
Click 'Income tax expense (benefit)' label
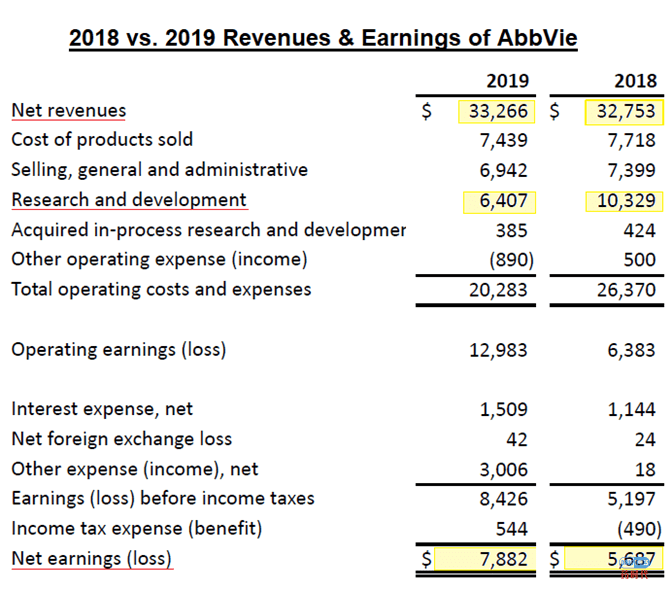tap(137, 529)
